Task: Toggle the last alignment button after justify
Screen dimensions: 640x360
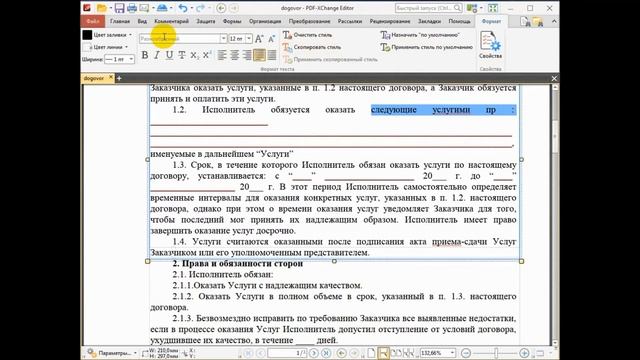Action: click(271, 55)
